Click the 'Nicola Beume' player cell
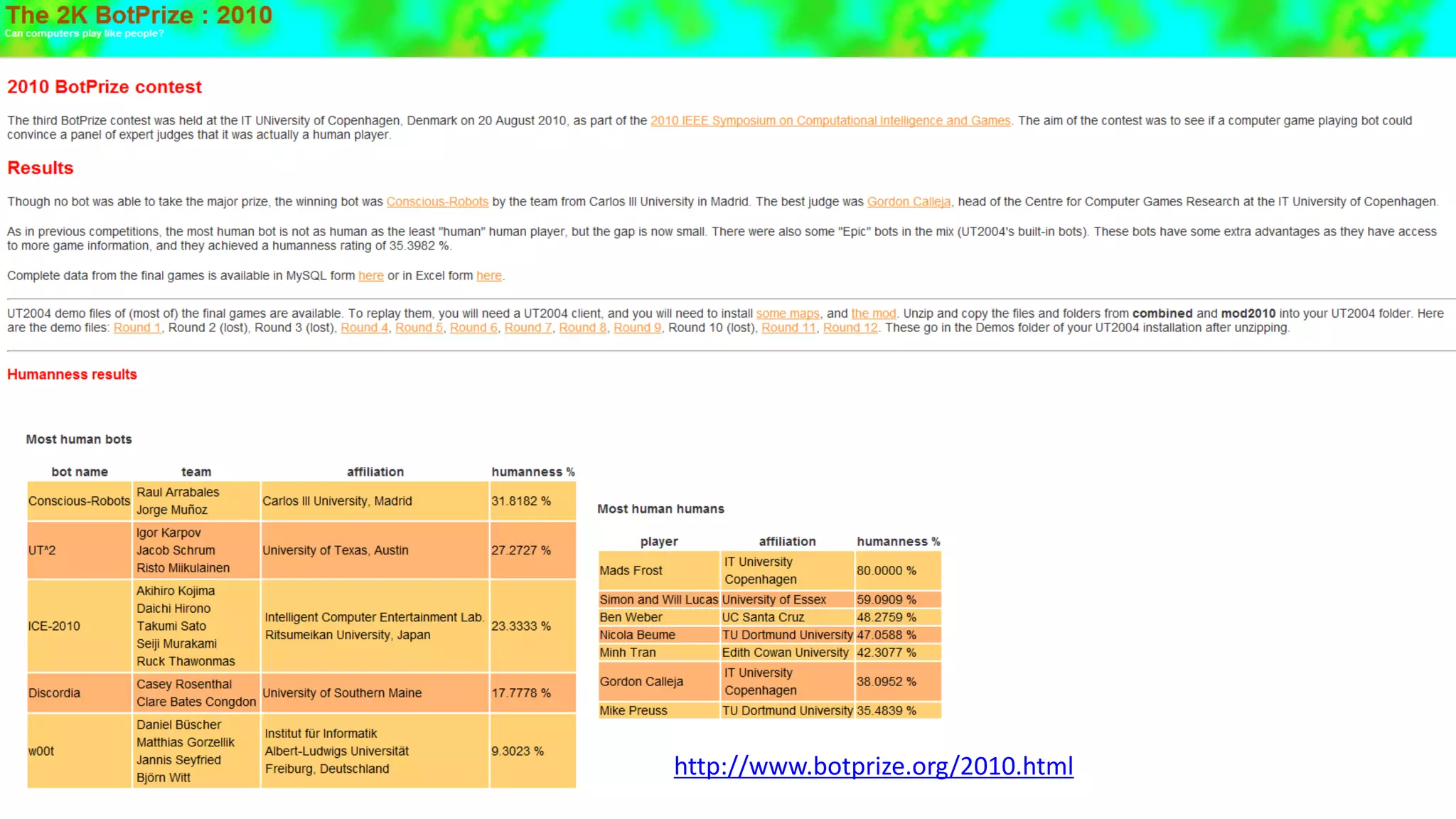1456x819 pixels. [659, 635]
